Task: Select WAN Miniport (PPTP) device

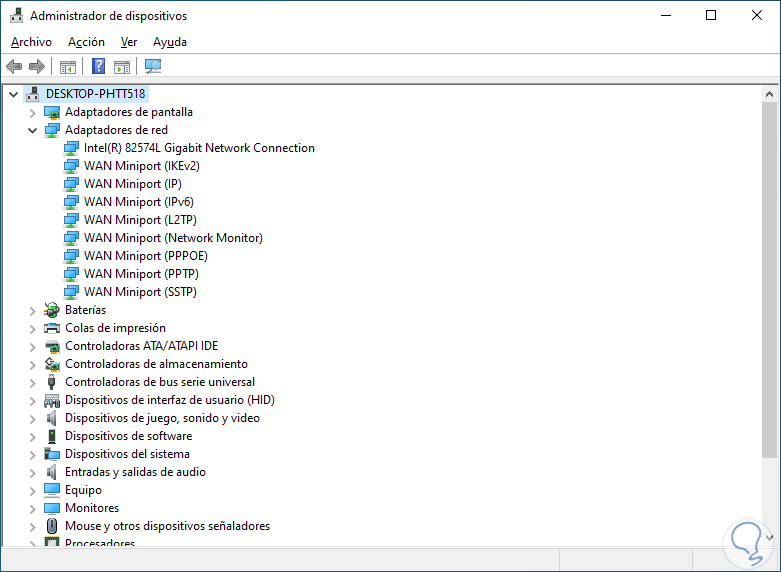Action: point(141,274)
